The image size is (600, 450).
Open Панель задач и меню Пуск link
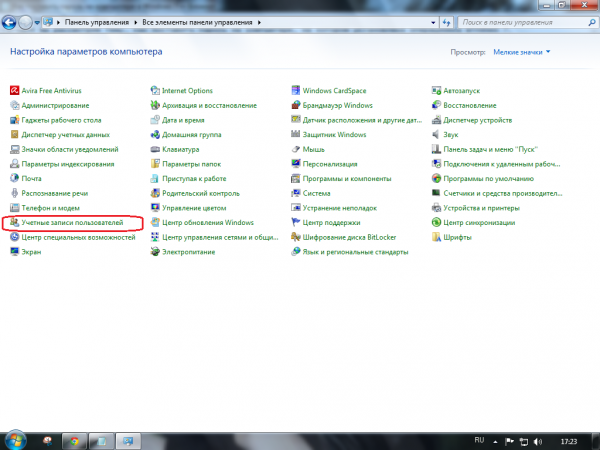point(491,150)
